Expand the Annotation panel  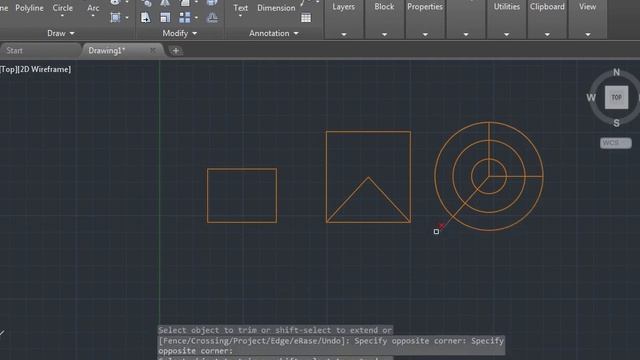(x=274, y=33)
